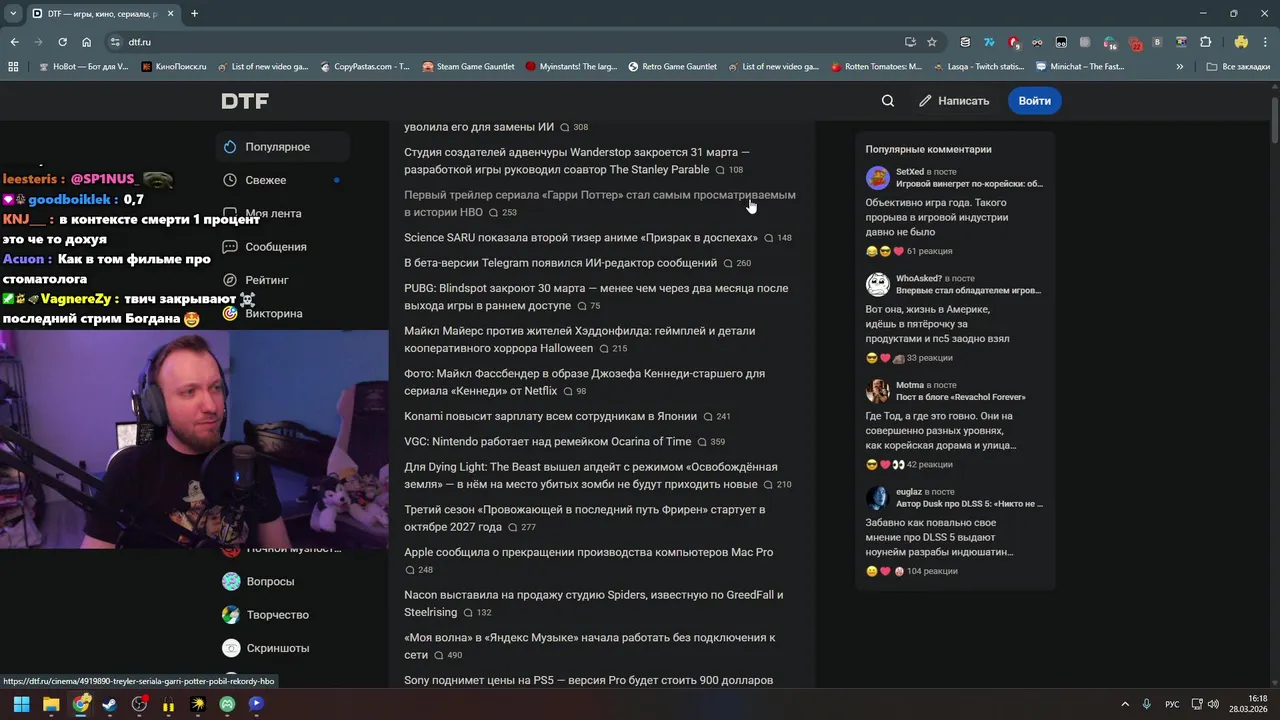Screen dimensions: 1280x720
Task: Reload the dtf.ru page
Action: tap(62, 42)
